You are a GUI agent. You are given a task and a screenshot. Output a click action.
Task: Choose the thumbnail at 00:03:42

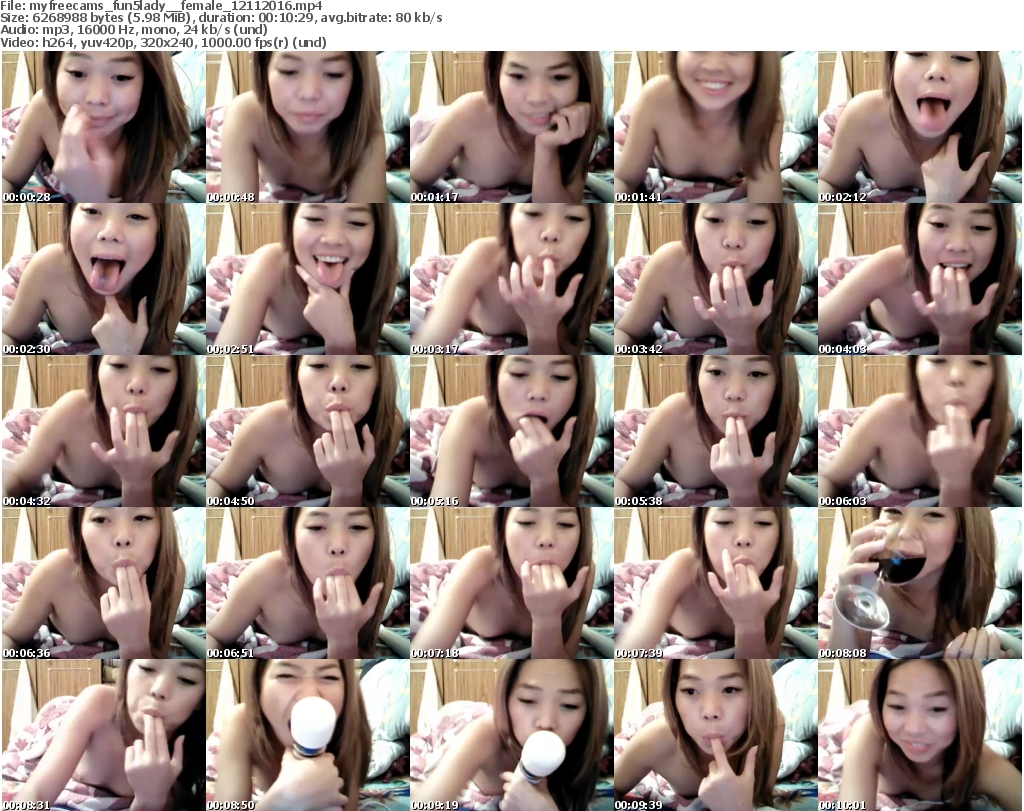[716, 279]
